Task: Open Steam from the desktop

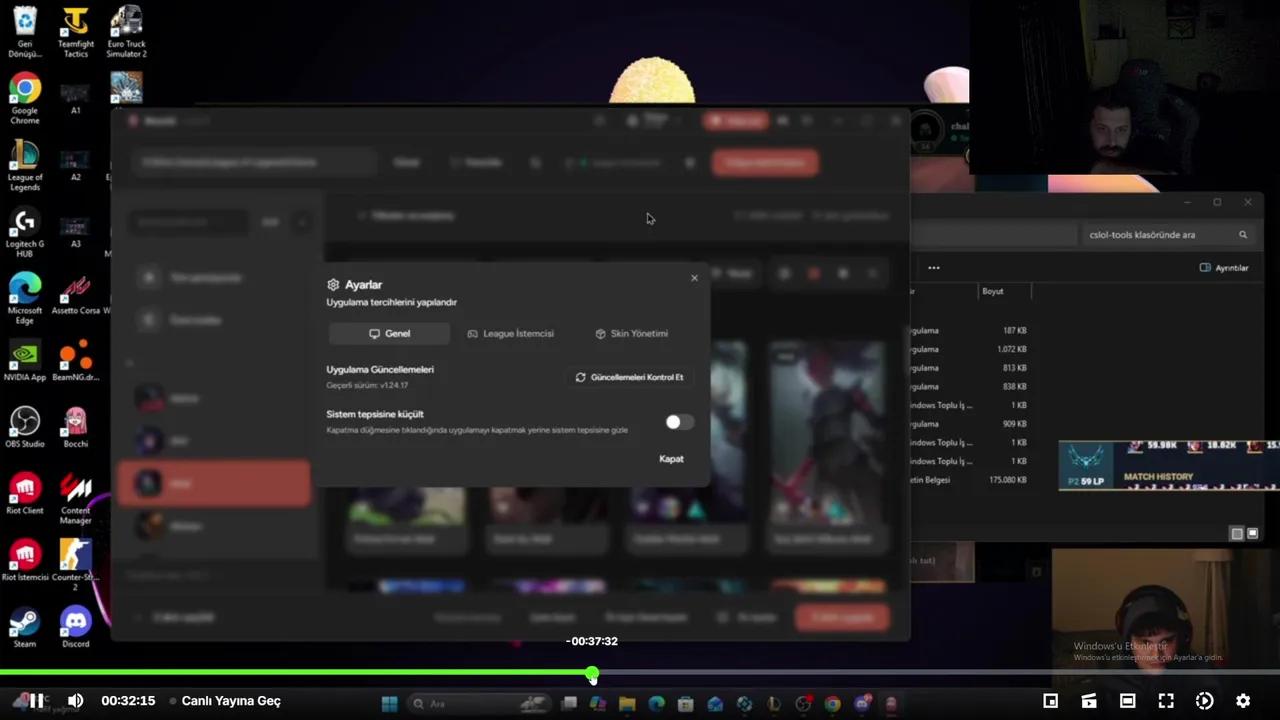Action: click(24, 620)
